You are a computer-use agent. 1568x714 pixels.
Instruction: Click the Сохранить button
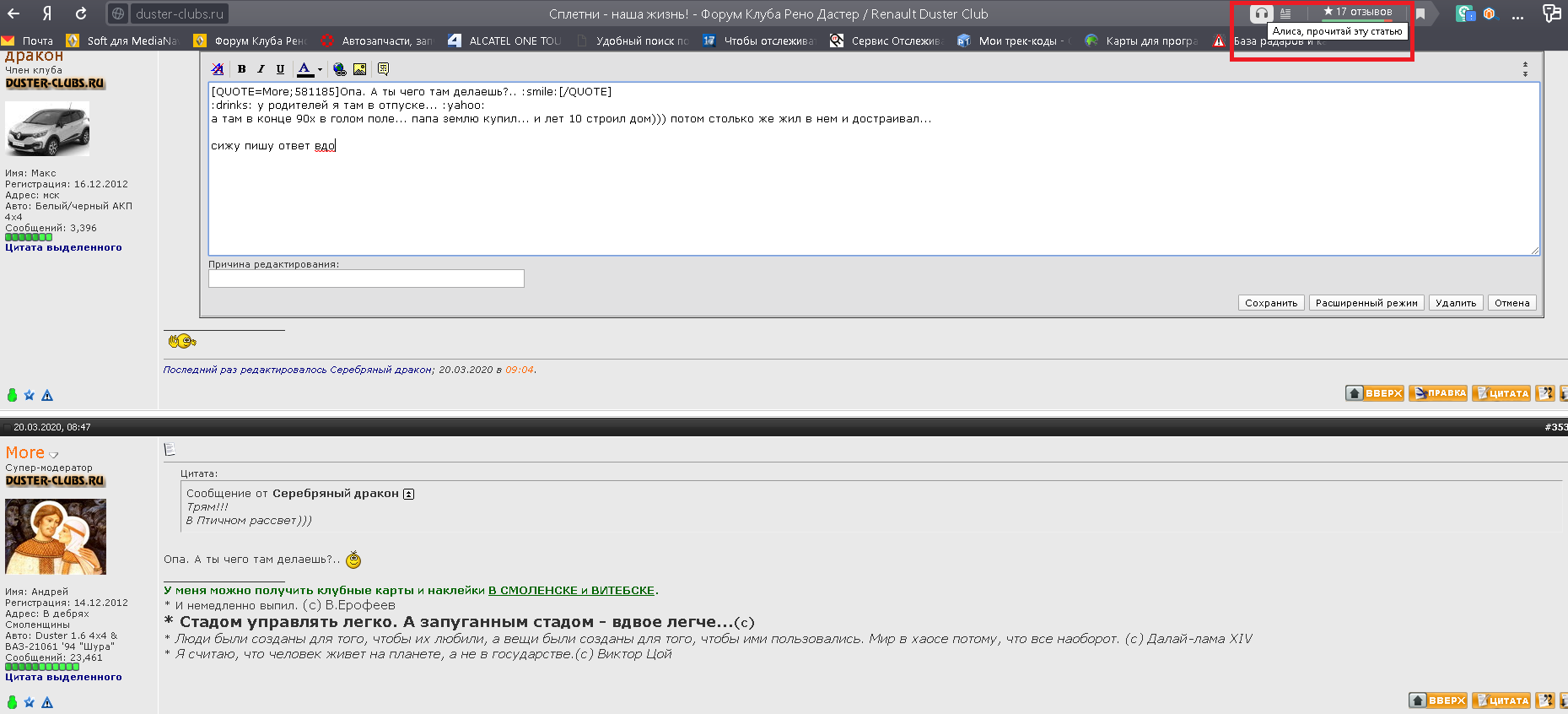1271,303
